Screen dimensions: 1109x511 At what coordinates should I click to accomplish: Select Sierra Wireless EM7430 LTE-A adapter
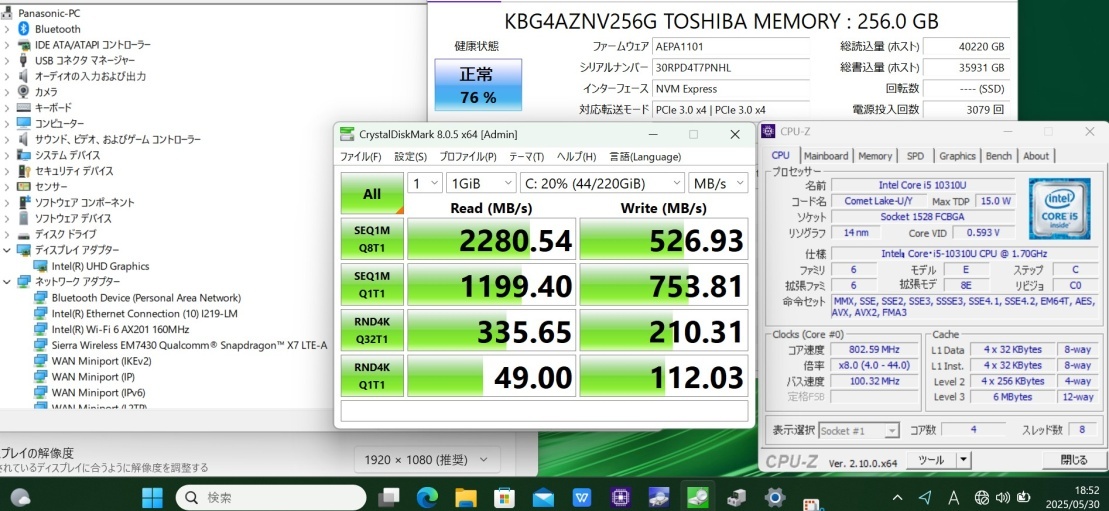click(x=190, y=345)
